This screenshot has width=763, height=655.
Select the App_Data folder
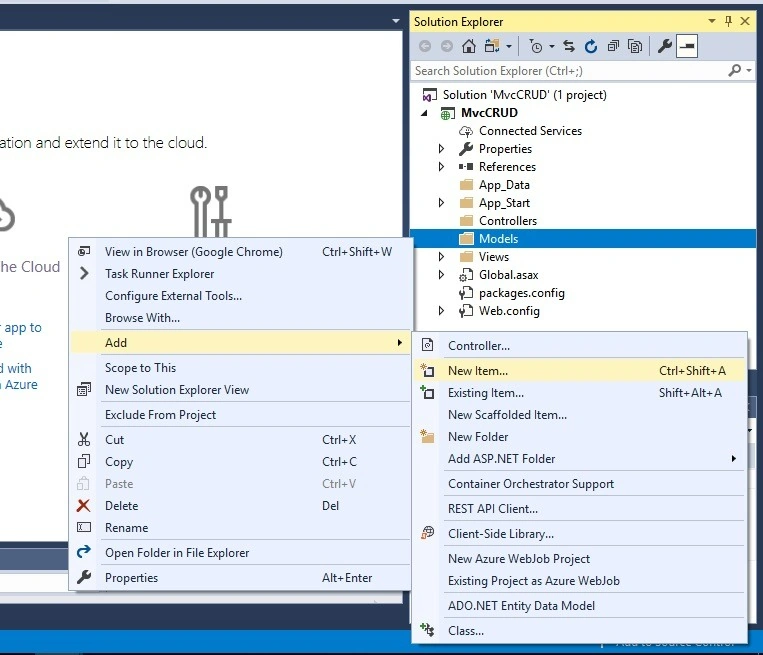504,185
